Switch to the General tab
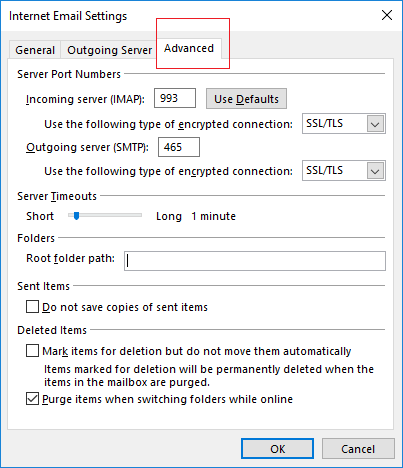Screen dimensions: 403x468 [x=35, y=50]
